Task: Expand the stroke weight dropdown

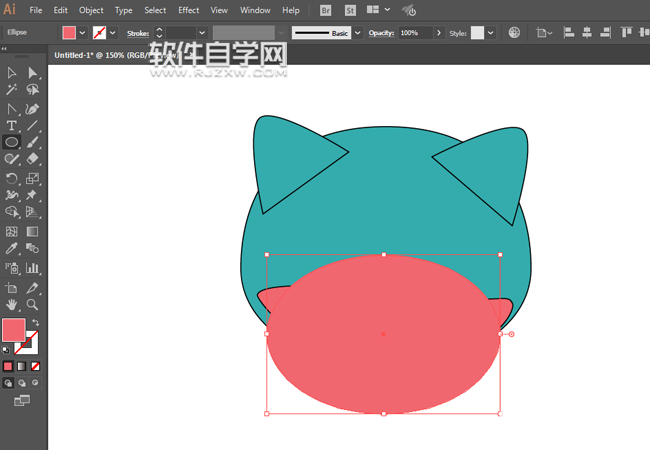Action: 202,33
